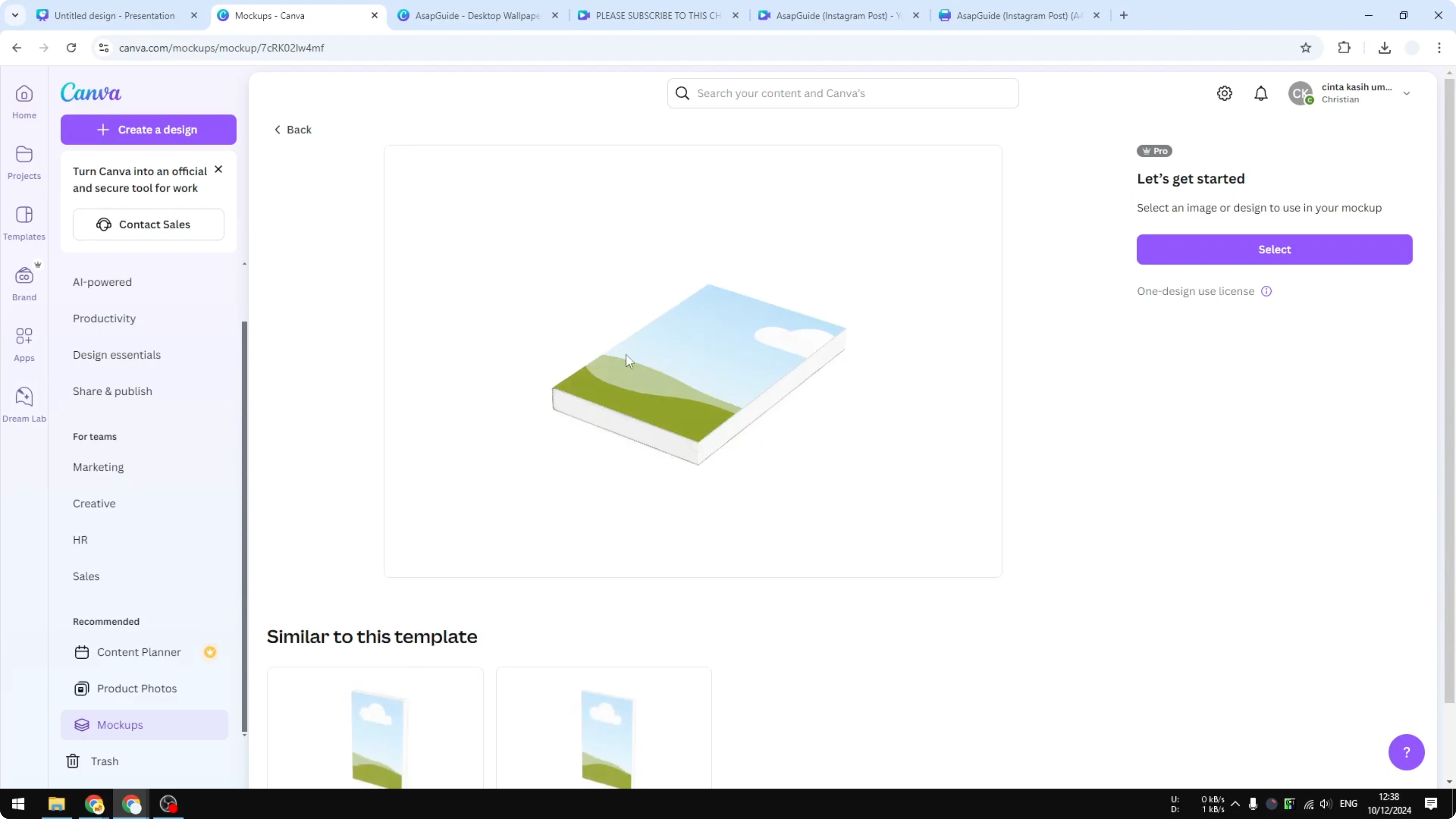Image resolution: width=1456 pixels, height=819 pixels.
Task: Open Content Planner from Recommended
Action: coord(138,652)
